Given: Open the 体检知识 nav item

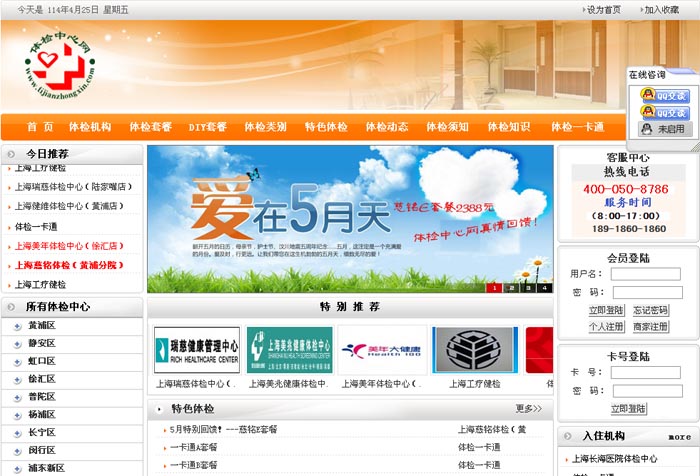Looking at the screenshot, I should (508, 127).
